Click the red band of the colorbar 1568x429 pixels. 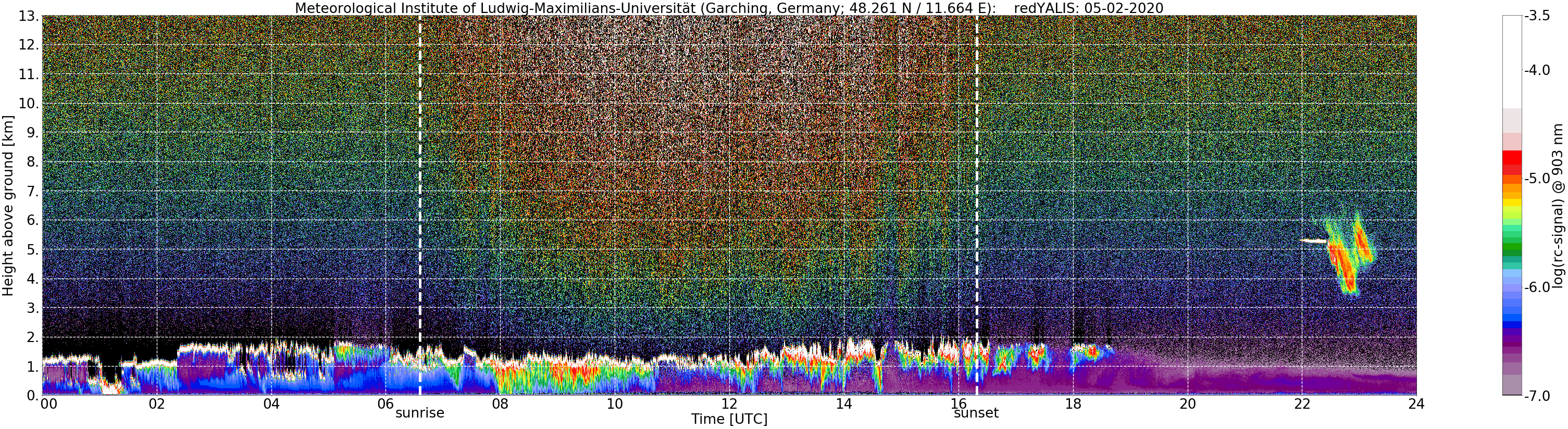click(x=1512, y=163)
